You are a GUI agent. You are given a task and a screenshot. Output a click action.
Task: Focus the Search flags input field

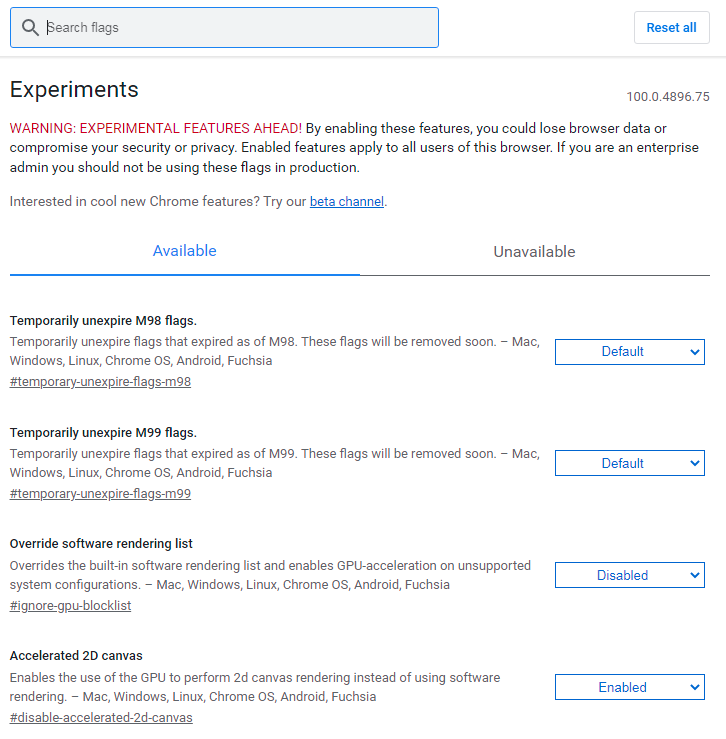coord(240,28)
